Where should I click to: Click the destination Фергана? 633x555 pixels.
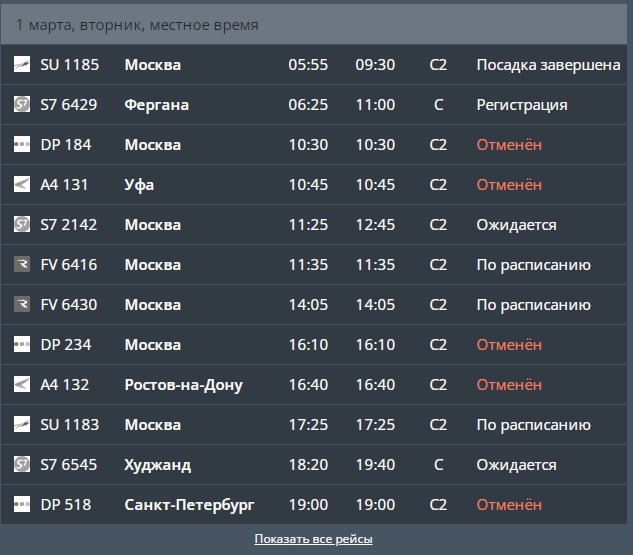(x=156, y=105)
